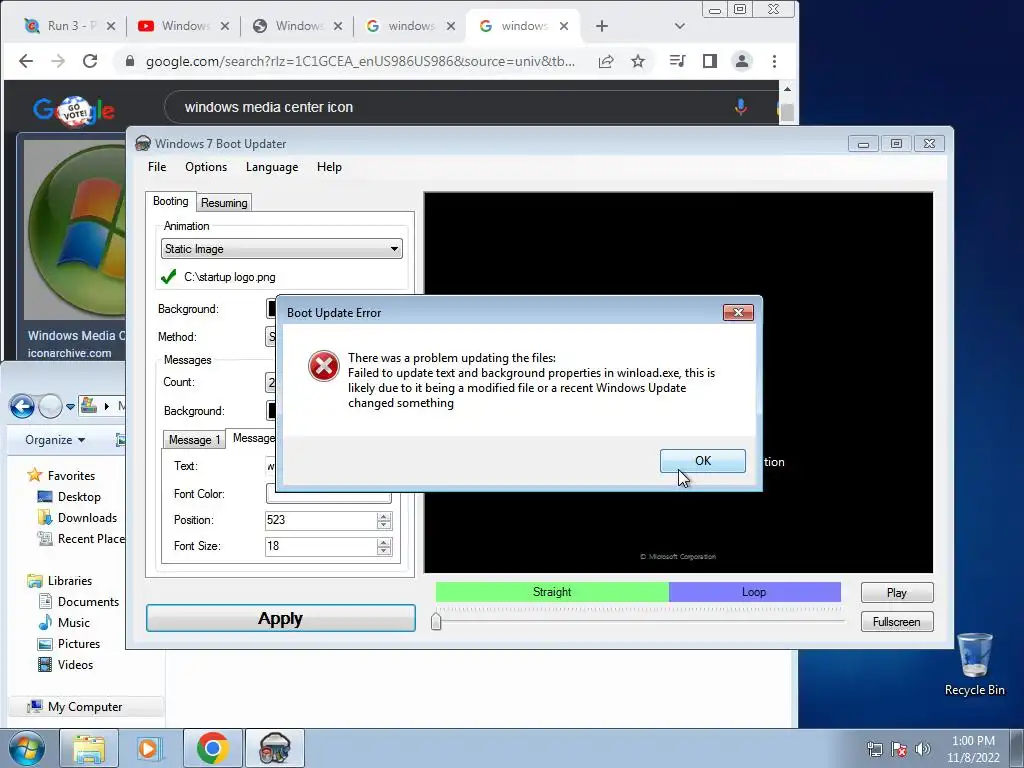Image resolution: width=1024 pixels, height=768 pixels.
Task: Open the Language menu in Boot Updater
Action: coord(272,167)
